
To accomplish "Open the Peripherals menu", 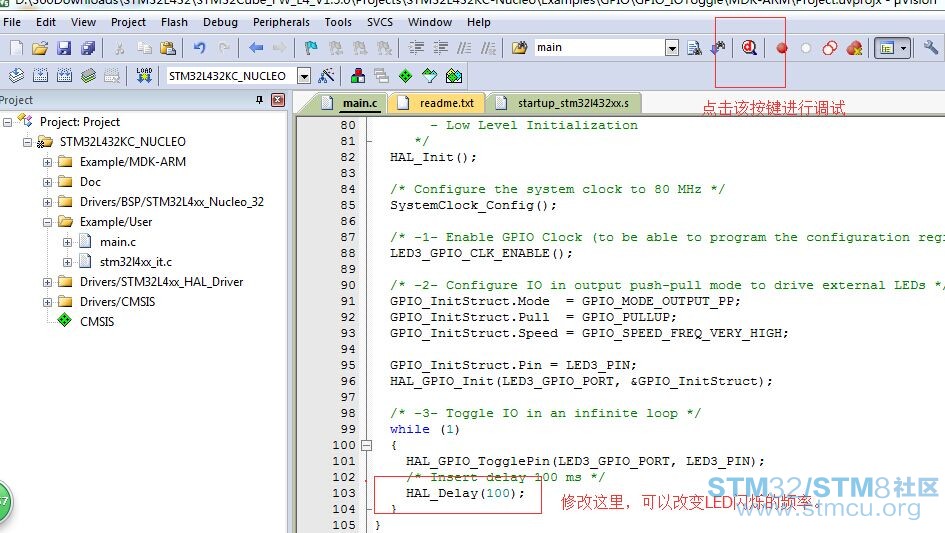I will [281, 22].
